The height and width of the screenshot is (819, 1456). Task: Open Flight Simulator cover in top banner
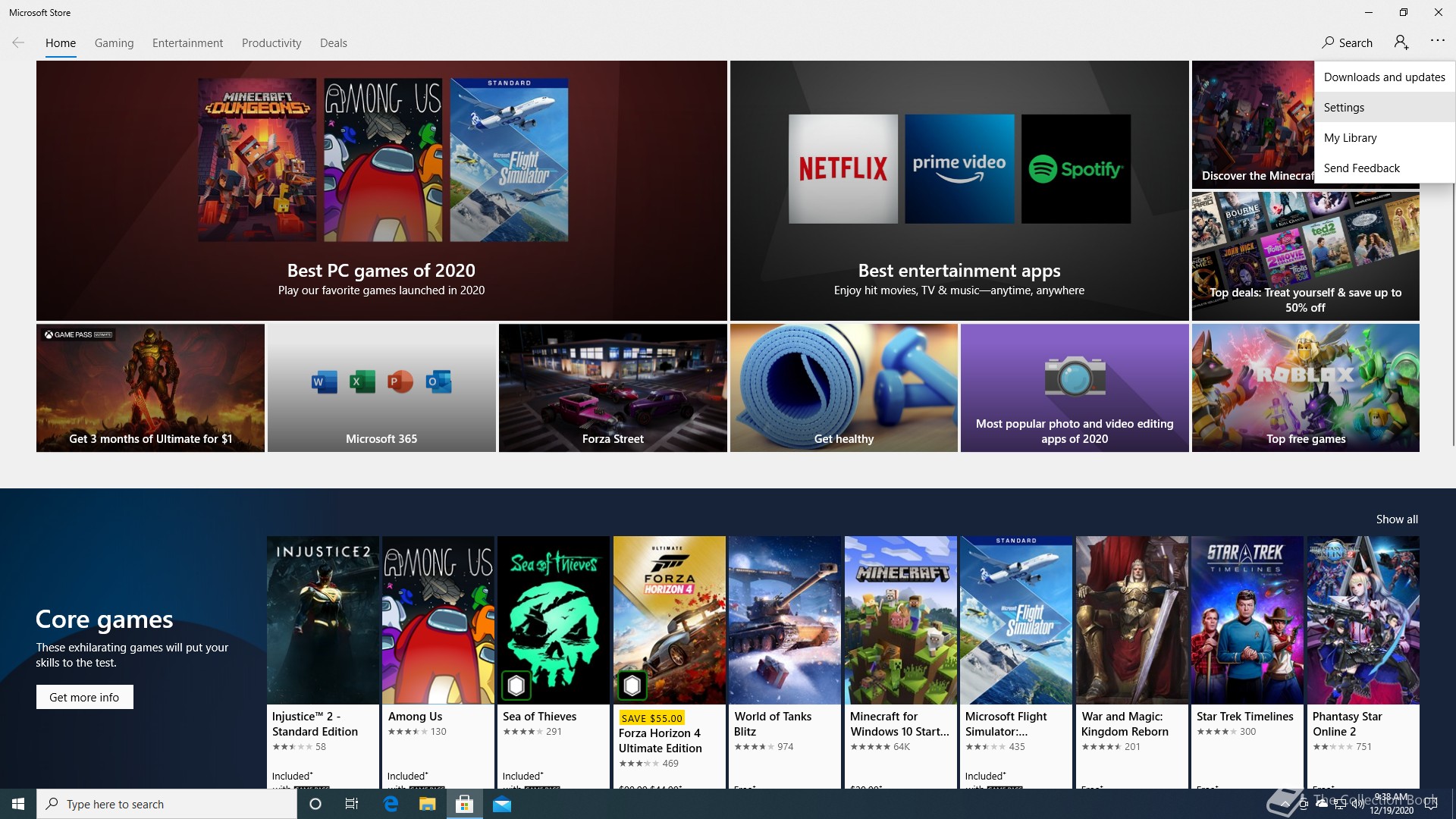coord(509,159)
